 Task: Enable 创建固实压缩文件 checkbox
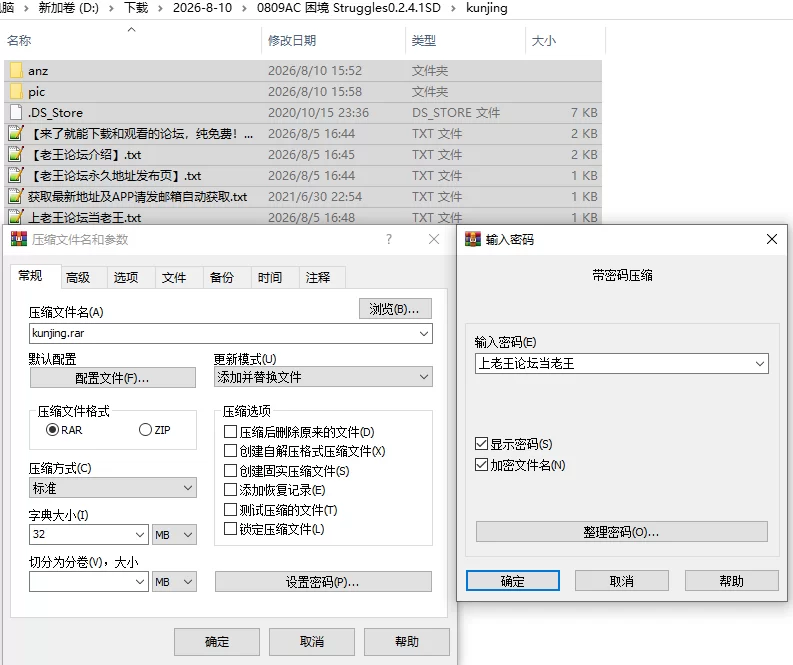point(230,471)
